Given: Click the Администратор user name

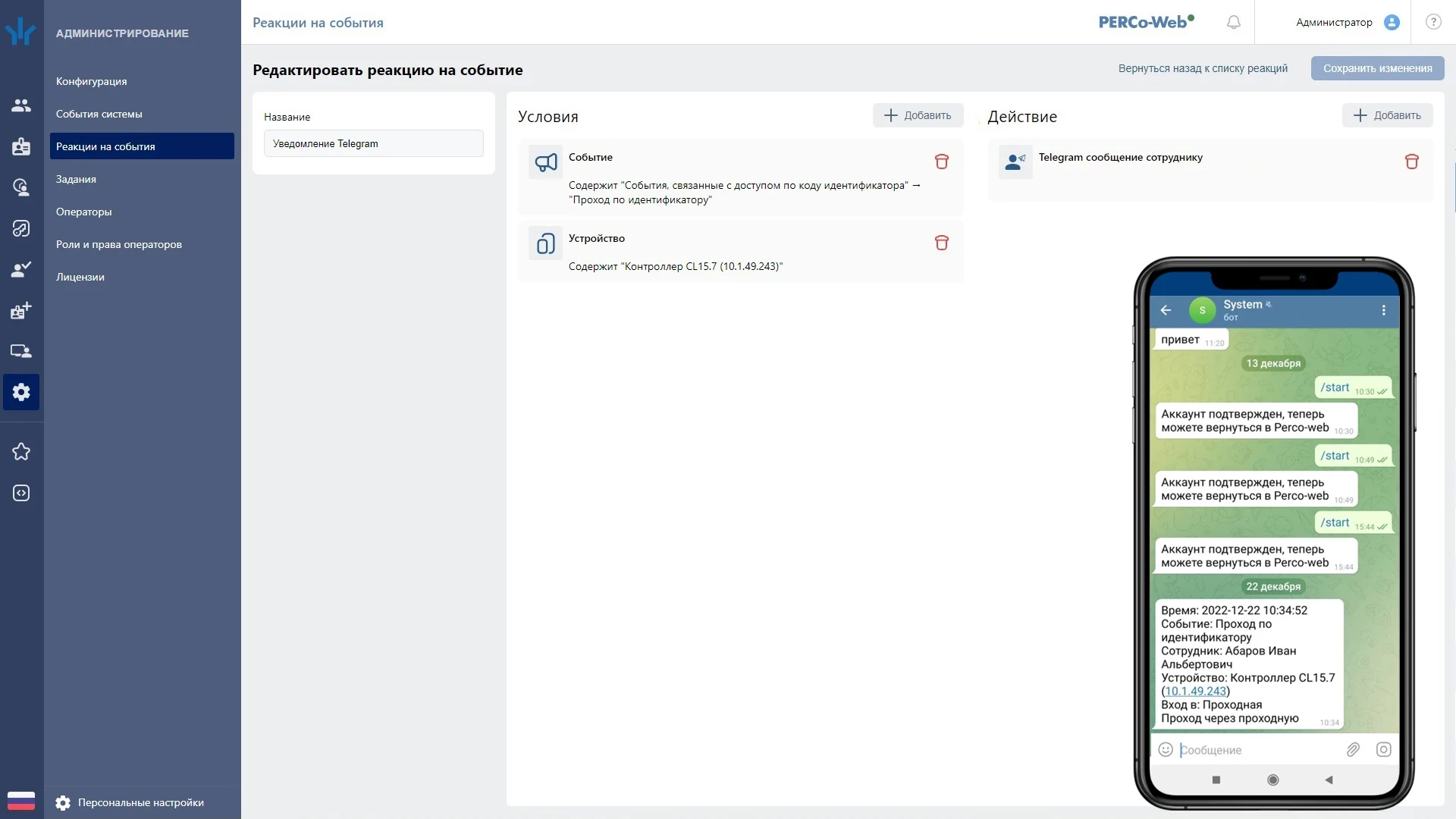Looking at the screenshot, I should pos(1334,22).
